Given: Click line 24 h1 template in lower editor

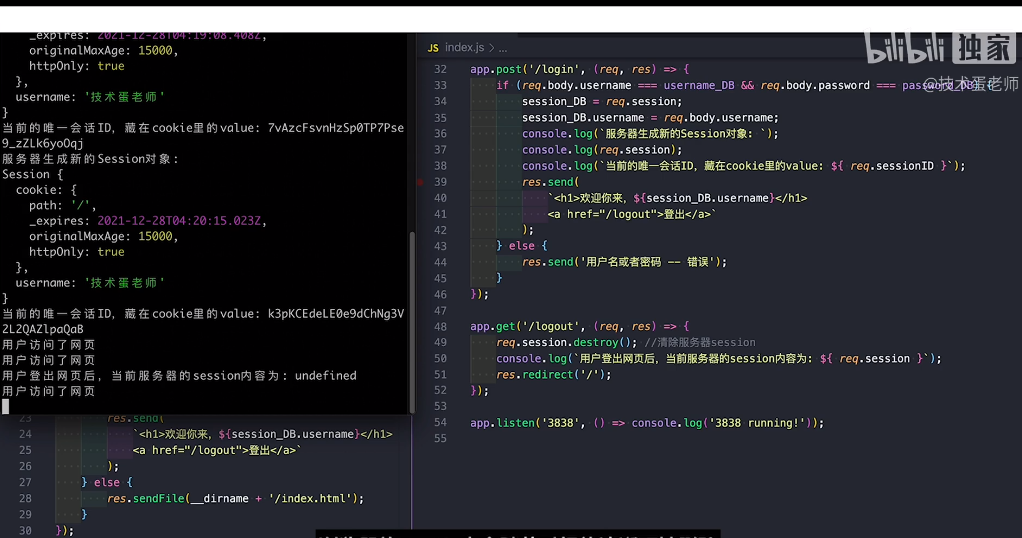Looking at the screenshot, I should 263,434.
